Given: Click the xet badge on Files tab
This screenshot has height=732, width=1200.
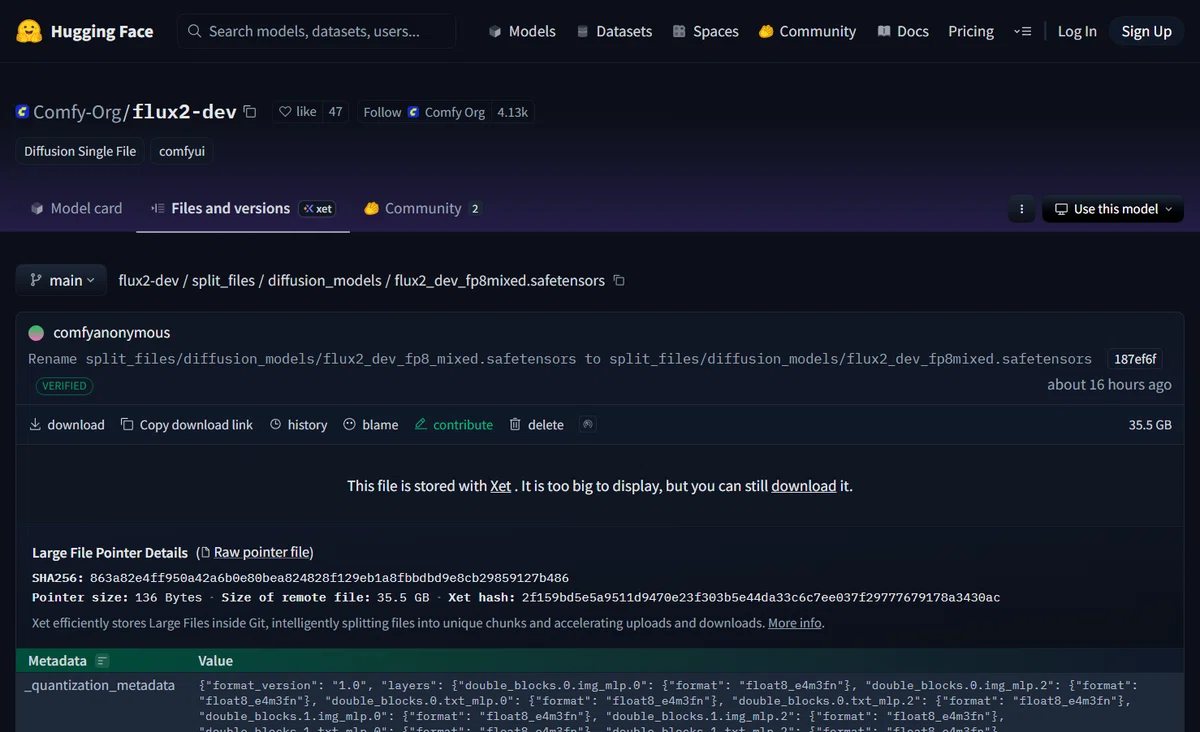Looking at the screenshot, I should tap(318, 209).
